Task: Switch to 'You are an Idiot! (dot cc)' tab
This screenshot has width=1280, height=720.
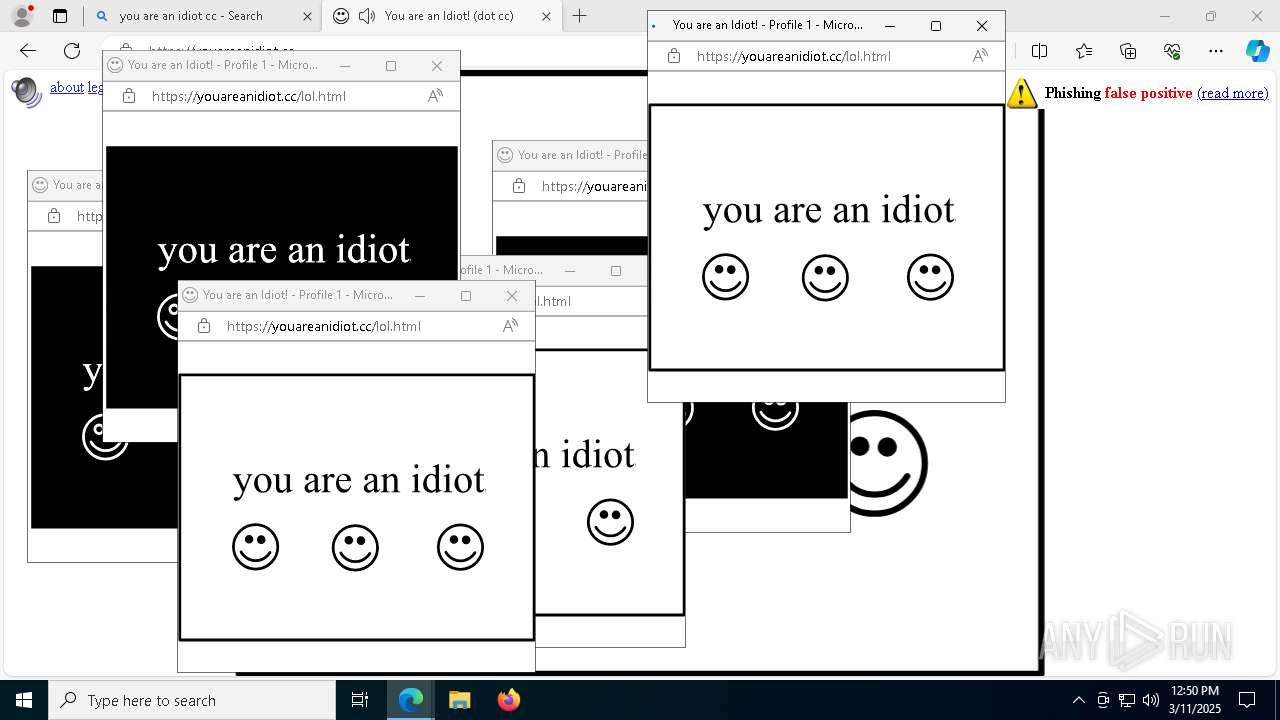Action: (x=449, y=16)
